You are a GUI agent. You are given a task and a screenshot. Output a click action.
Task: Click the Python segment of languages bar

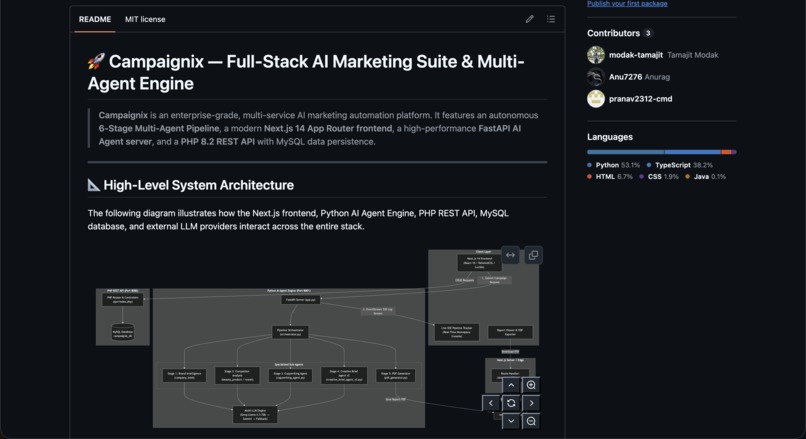(x=626, y=152)
